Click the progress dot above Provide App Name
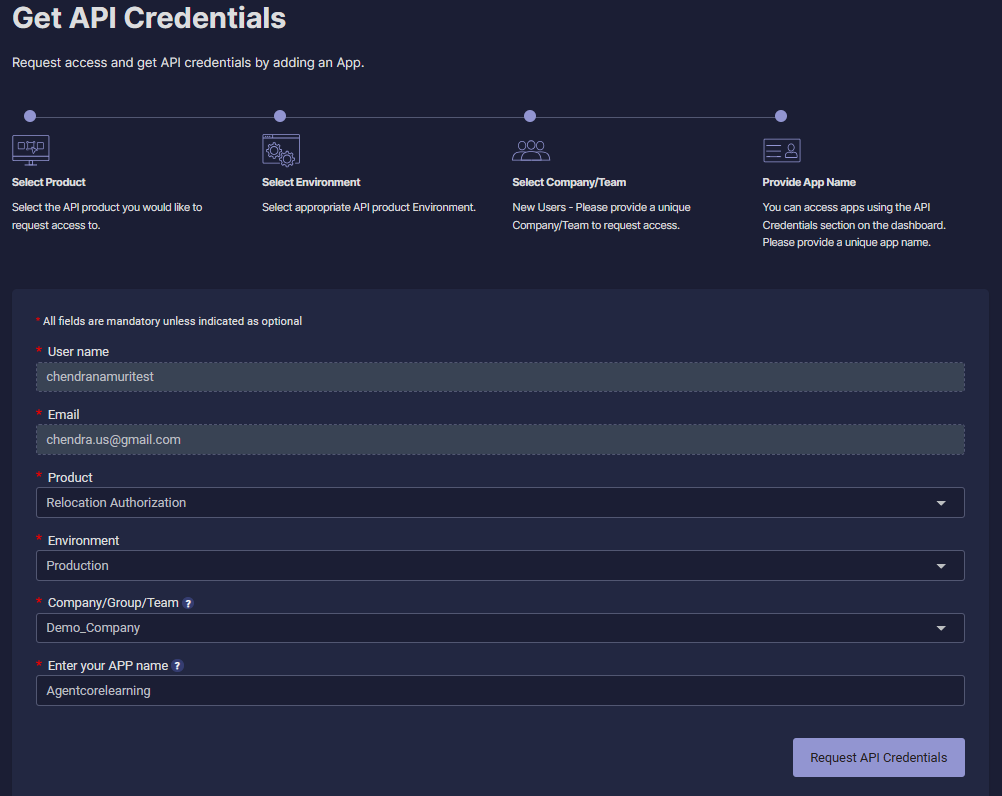The height and width of the screenshot is (796, 1002). 781,116
